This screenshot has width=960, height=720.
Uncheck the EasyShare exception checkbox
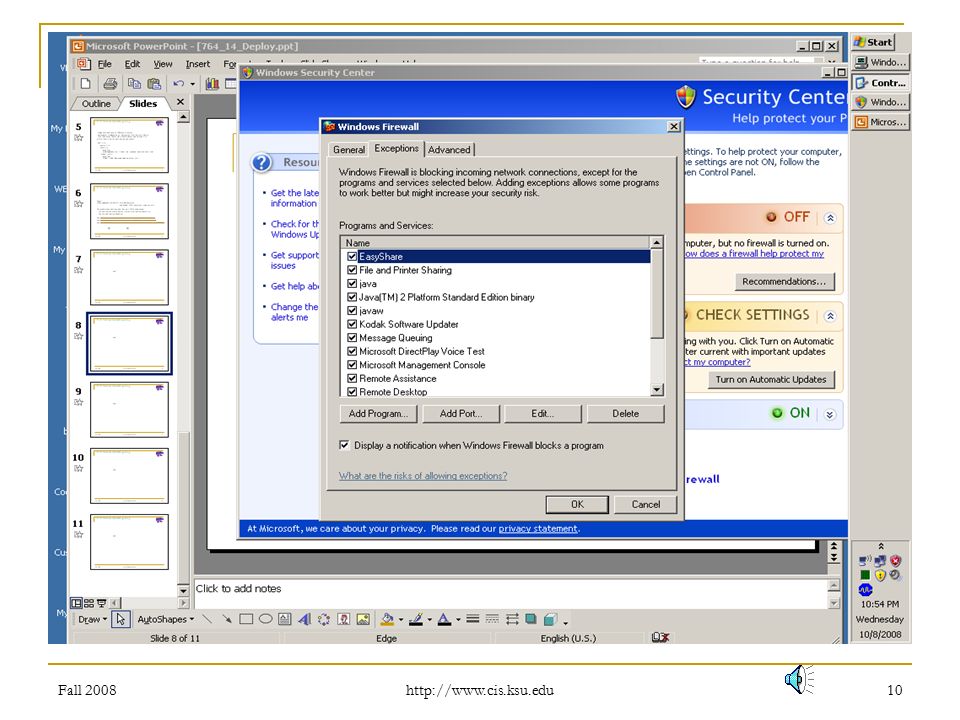[352, 257]
